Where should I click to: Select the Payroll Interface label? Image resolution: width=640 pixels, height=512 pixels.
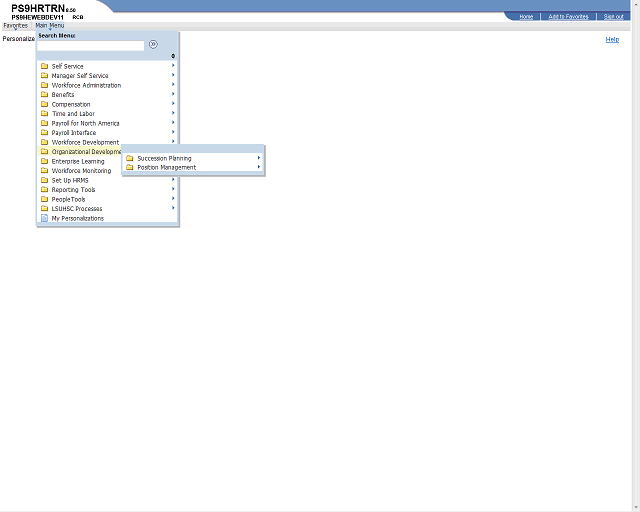74,132
